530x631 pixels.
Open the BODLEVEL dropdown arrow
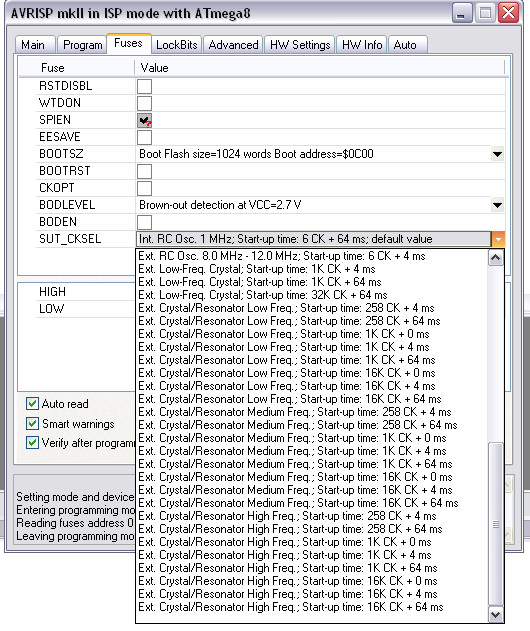[497, 205]
